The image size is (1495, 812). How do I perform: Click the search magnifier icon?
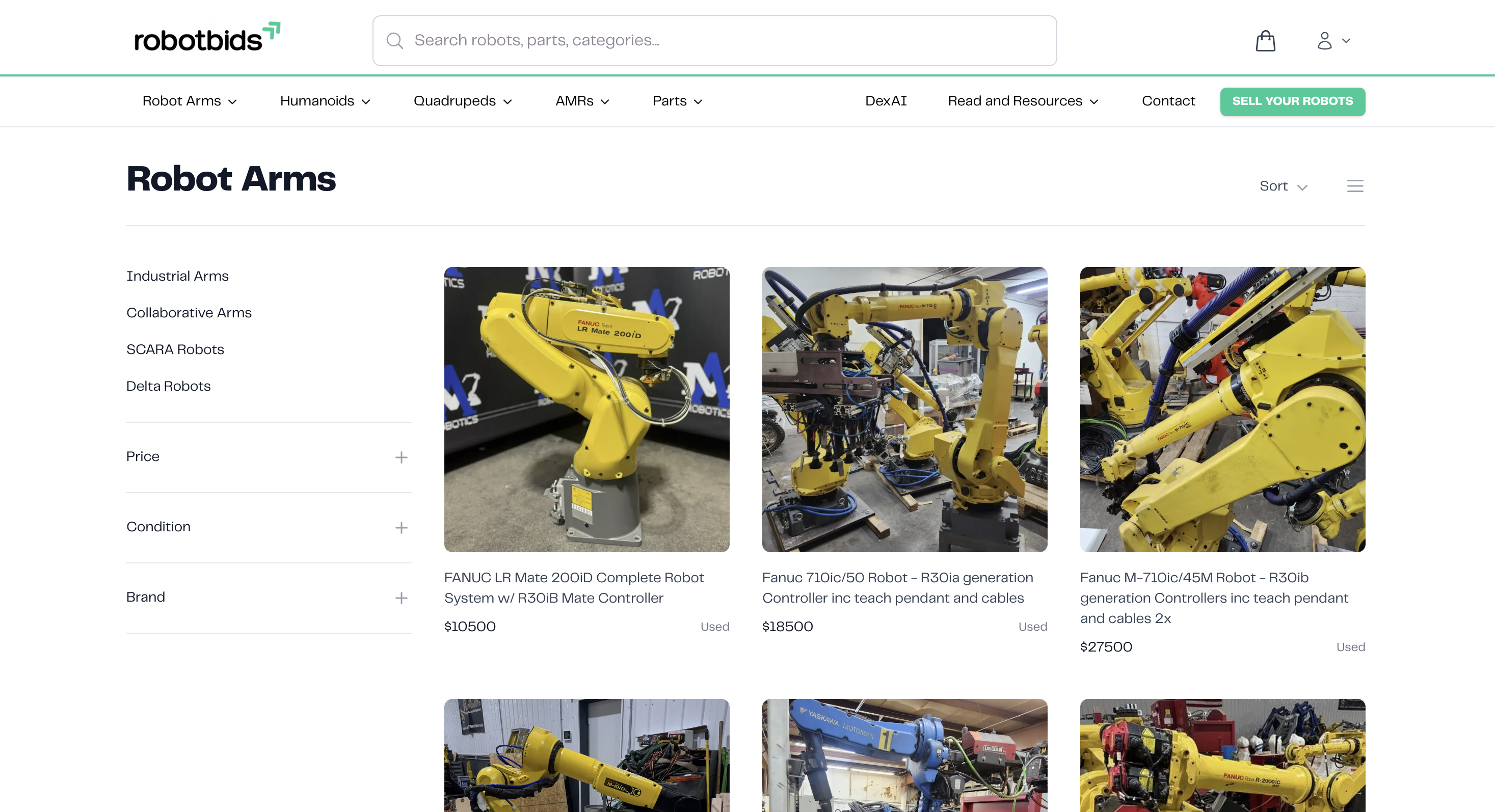click(x=395, y=40)
